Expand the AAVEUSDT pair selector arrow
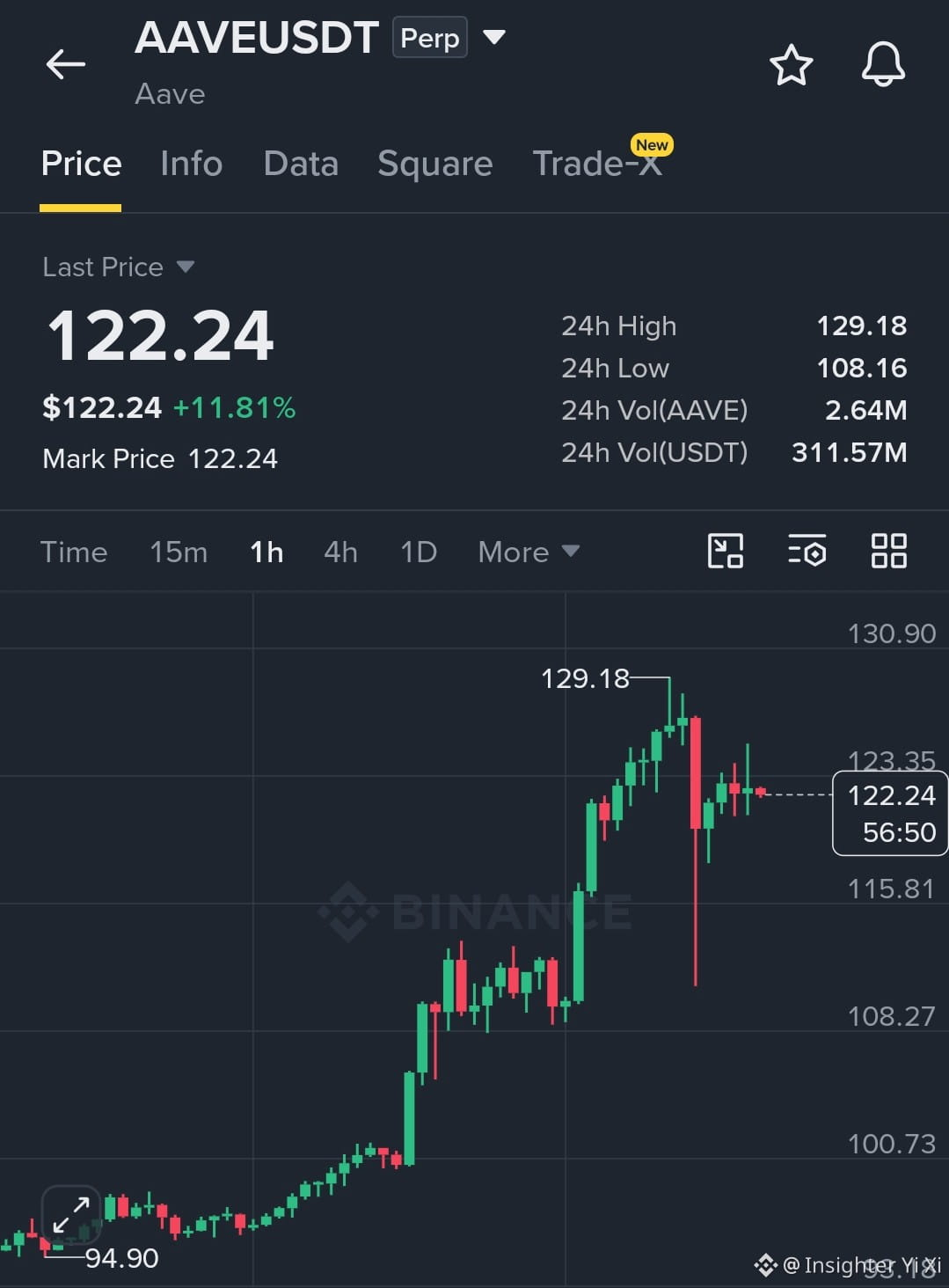Viewport: 949px width, 1288px height. tap(494, 37)
